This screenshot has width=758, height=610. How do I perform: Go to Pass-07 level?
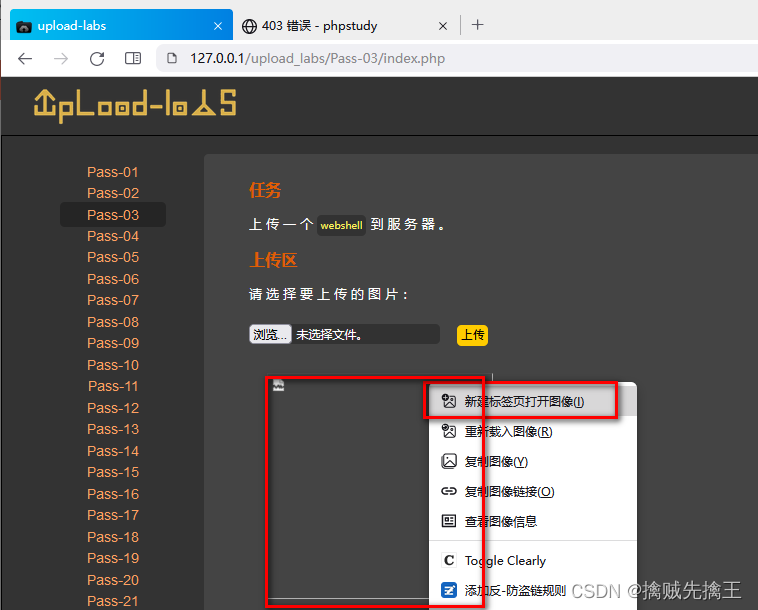tap(113, 301)
